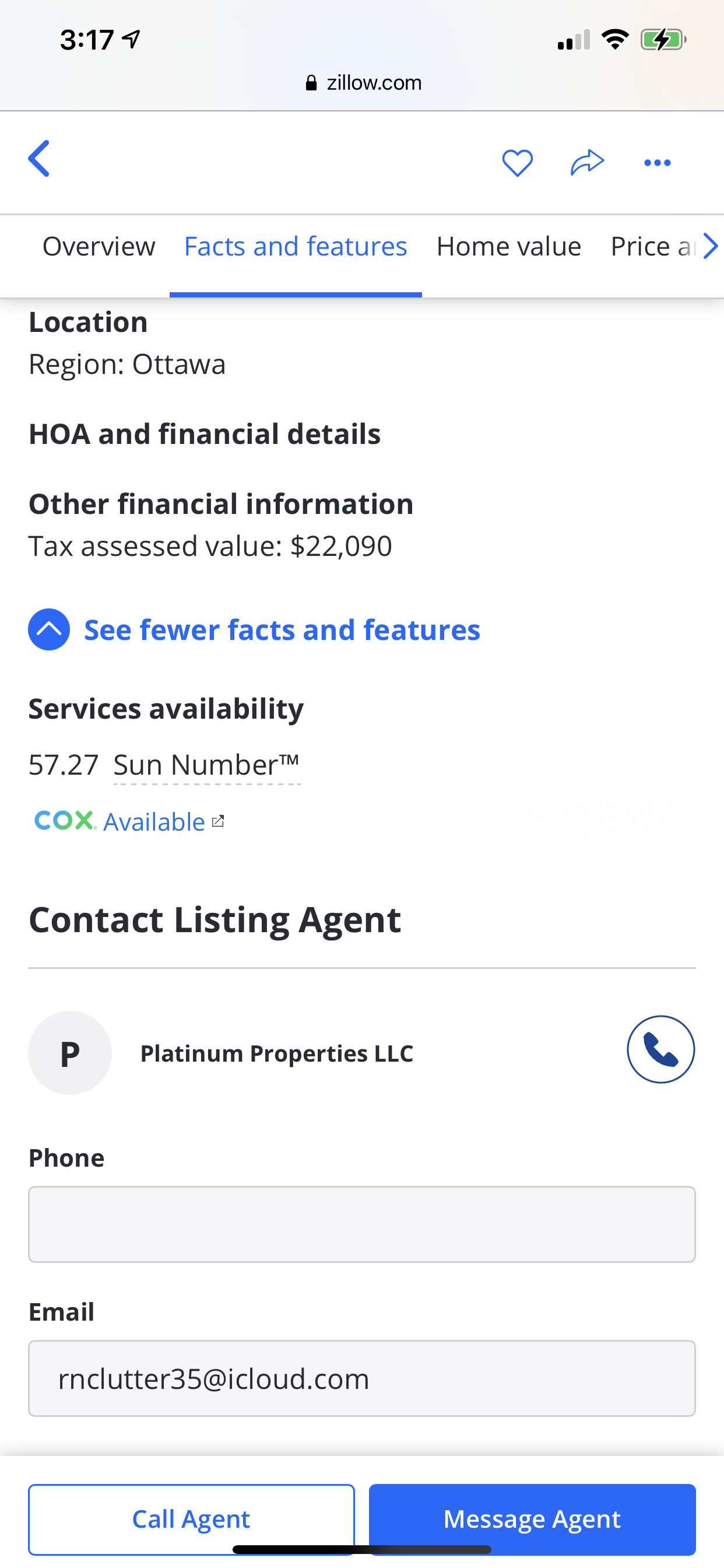724x1568 pixels.
Task: Open the three-dots more options menu
Action: [657, 163]
